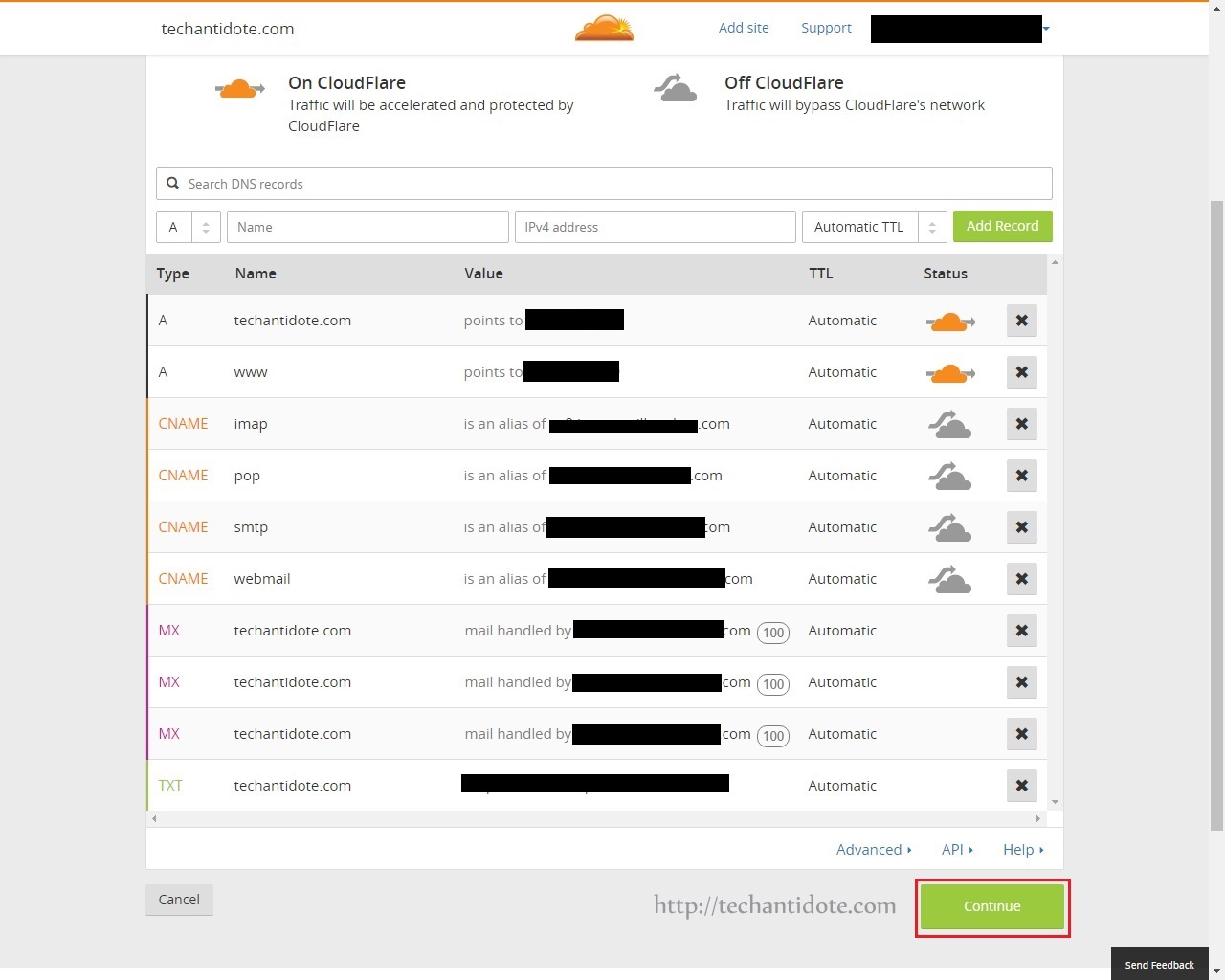Click the TTL column header
The height and width of the screenshot is (980, 1225).
tap(820, 274)
